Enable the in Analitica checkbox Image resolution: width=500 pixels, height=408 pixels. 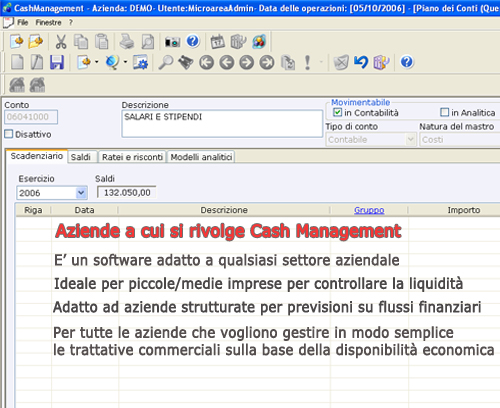pyautogui.click(x=444, y=112)
